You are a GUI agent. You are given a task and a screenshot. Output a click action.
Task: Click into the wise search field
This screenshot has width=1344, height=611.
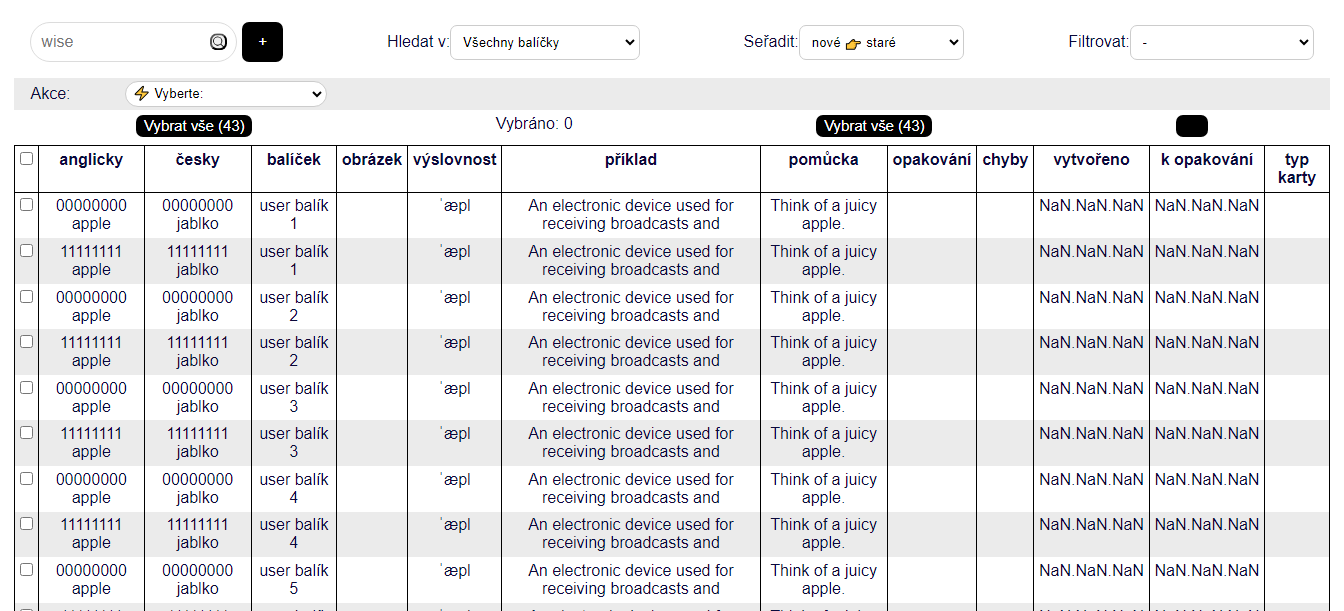(120, 42)
